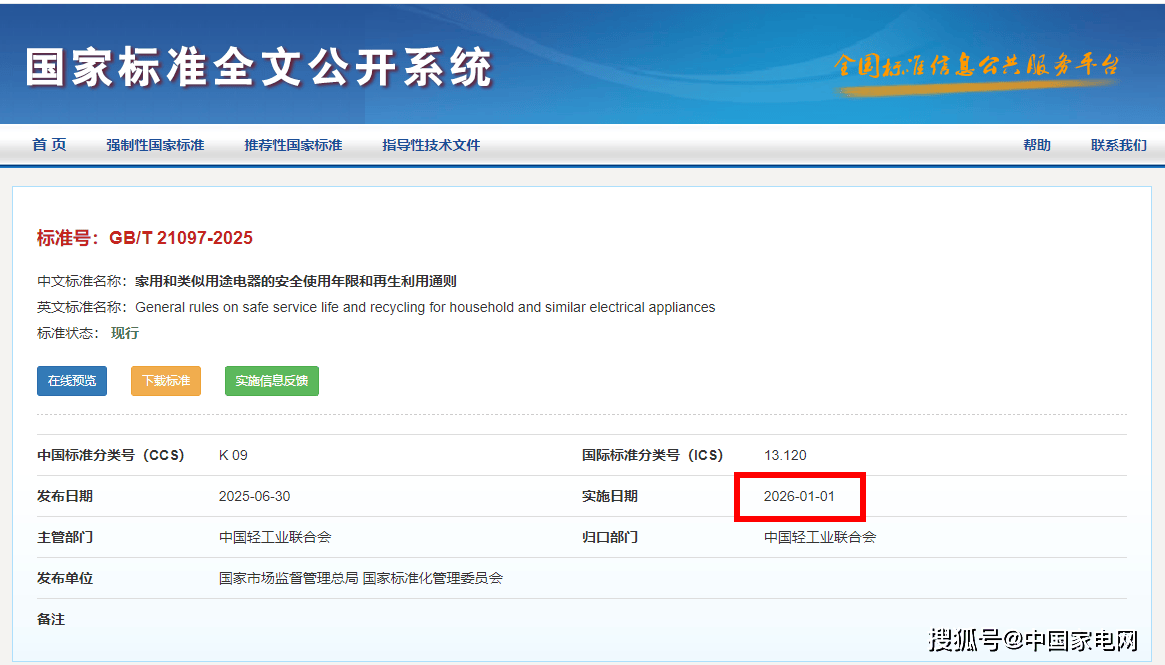Image resolution: width=1165 pixels, height=665 pixels.
Task: Click the CCS value K 09
Action: click(233, 455)
